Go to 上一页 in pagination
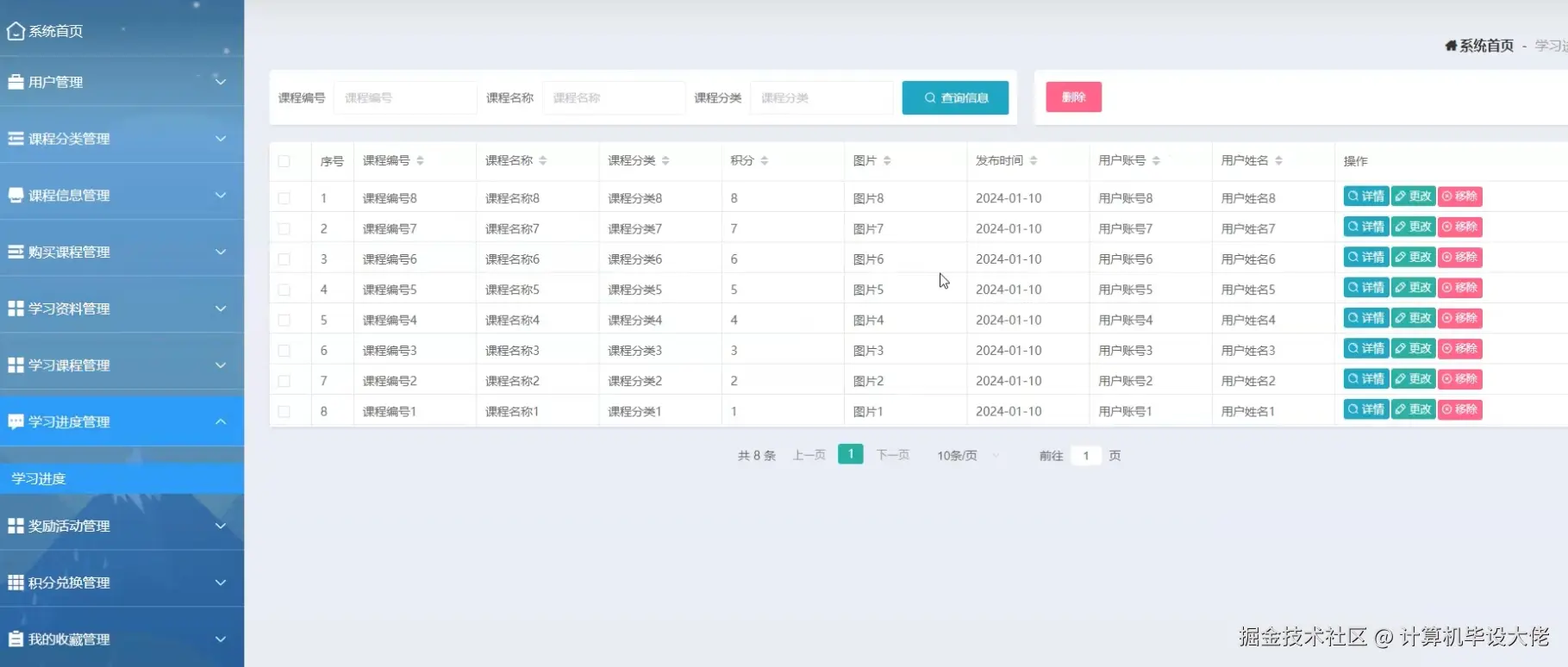 (809, 455)
